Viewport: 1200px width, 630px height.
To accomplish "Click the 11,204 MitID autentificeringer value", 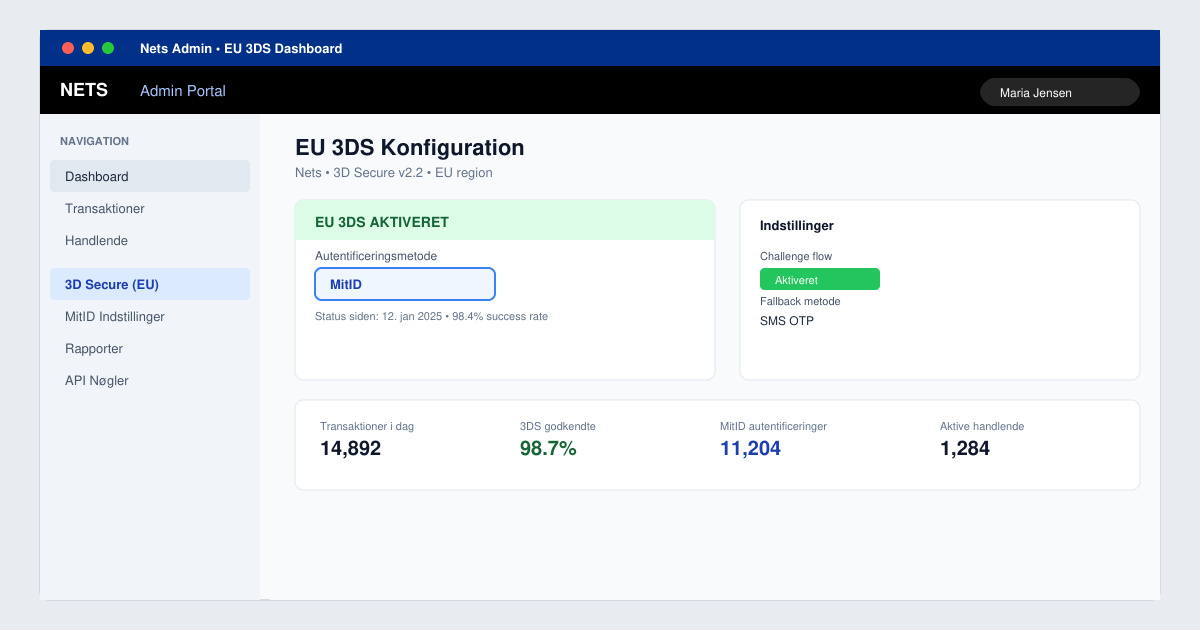I will tap(750, 448).
